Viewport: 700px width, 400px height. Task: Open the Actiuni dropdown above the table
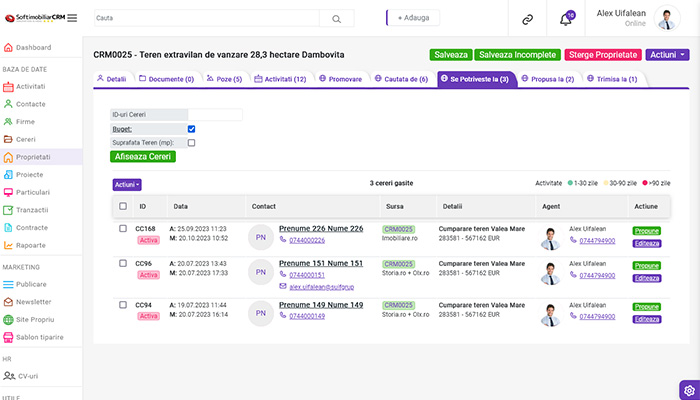point(127,185)
